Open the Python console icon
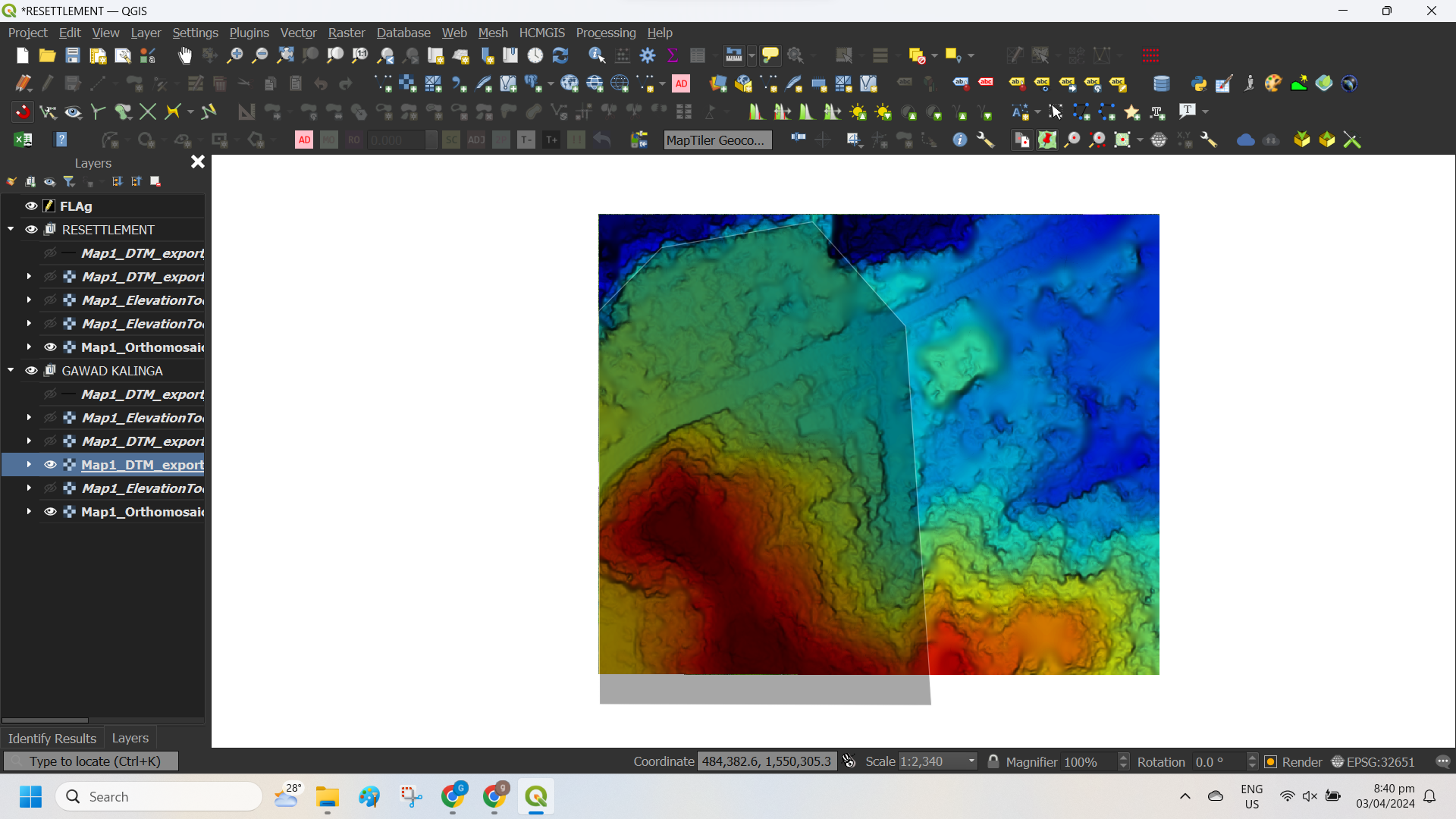This screenshot has width=1456, height=819. (1198, 83)
